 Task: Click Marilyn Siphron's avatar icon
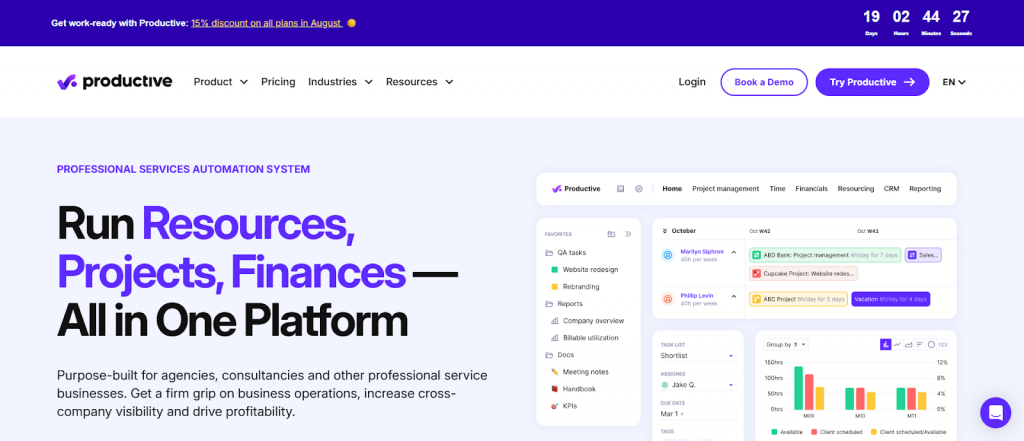pyautogui.click(x=667, y=255)
